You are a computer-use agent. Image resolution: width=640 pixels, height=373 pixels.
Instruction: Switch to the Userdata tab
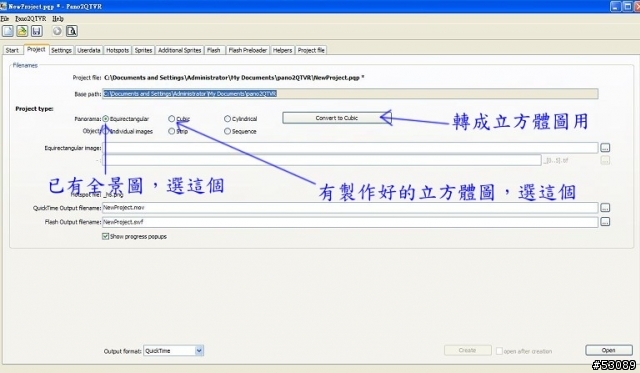tap(89, 50)
